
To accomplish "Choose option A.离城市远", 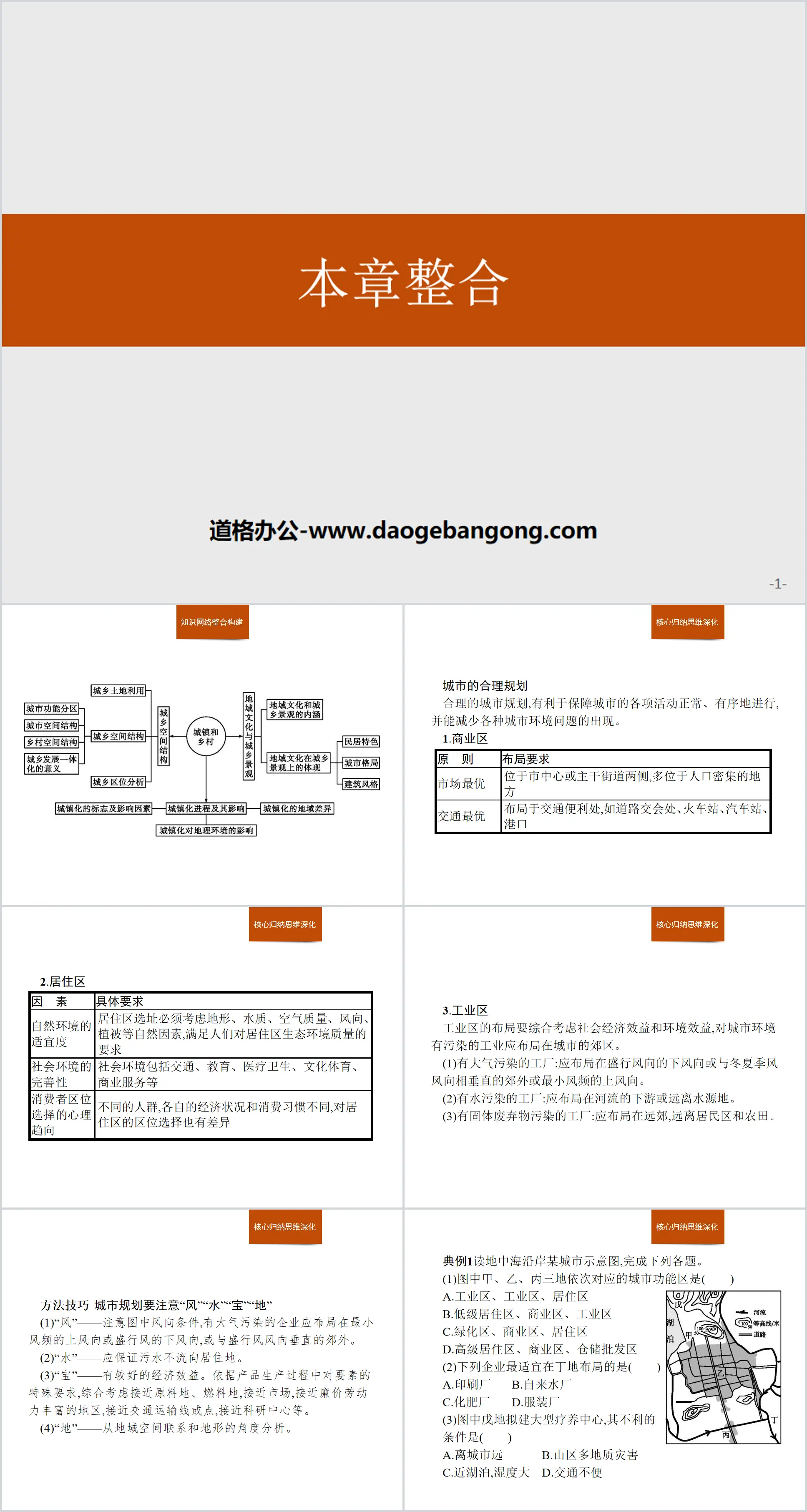I will point(473,1454).
